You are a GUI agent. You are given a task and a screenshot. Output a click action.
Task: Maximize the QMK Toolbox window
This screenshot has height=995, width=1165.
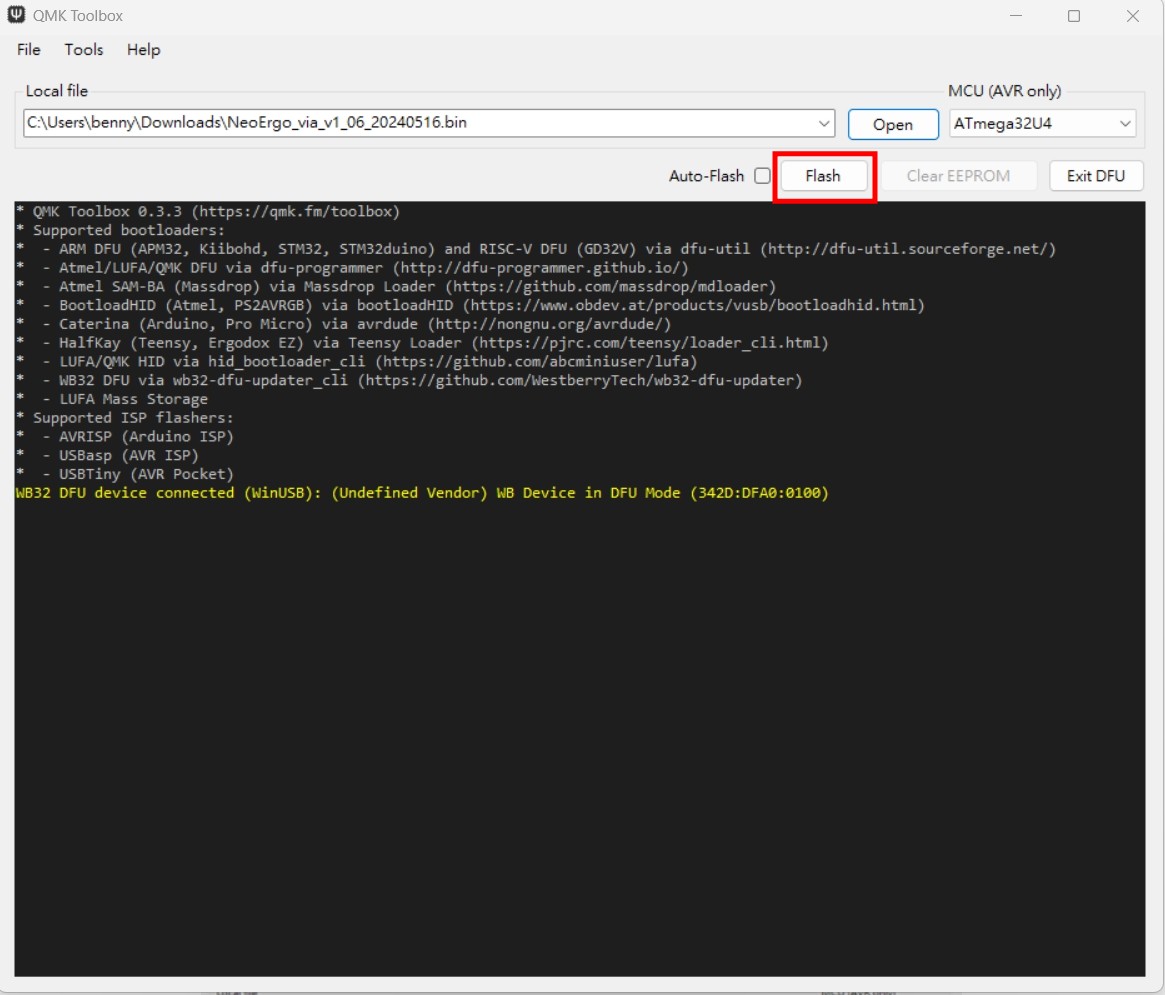pos(1074,16)
